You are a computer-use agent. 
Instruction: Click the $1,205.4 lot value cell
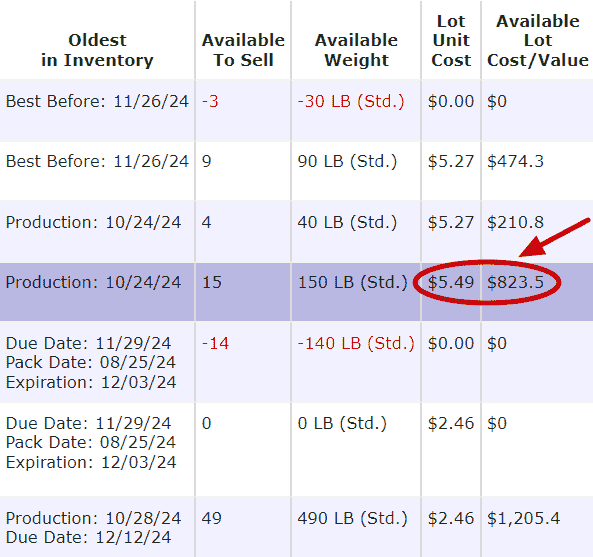[523, 518]
